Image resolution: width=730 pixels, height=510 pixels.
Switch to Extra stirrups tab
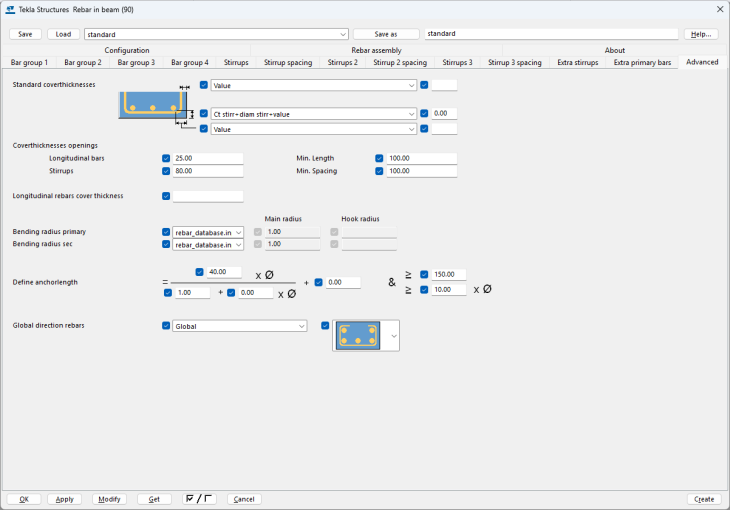tap(578, 62)
